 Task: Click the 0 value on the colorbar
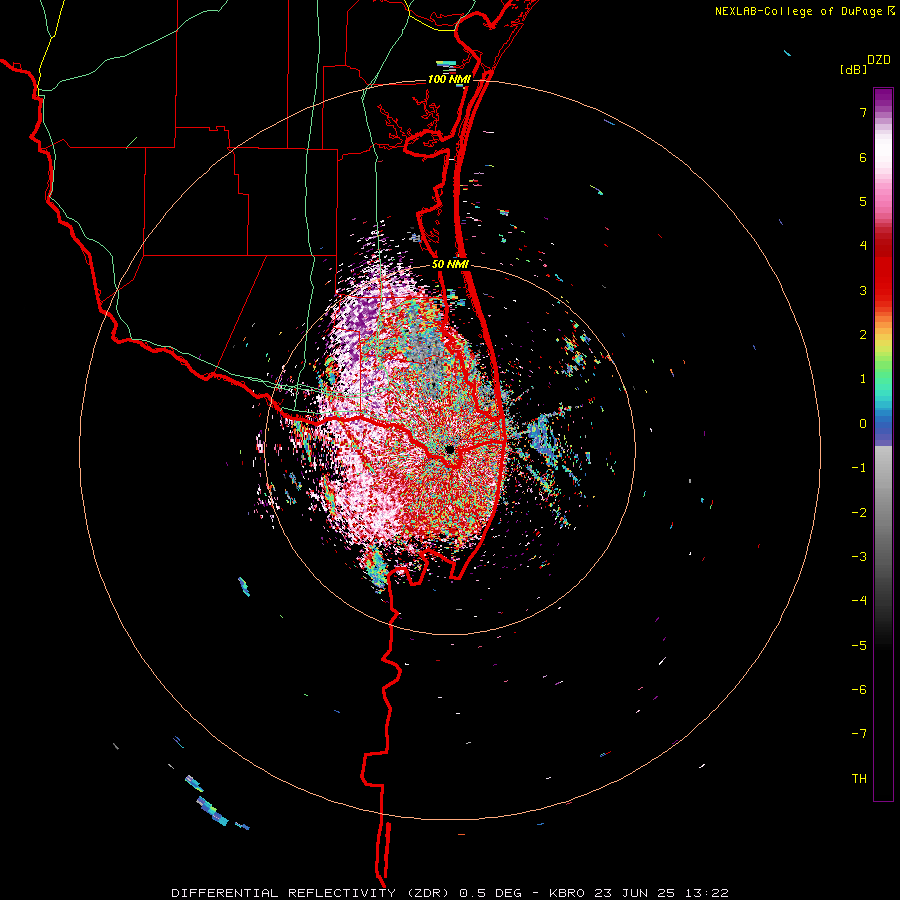[x=863, y=424]
